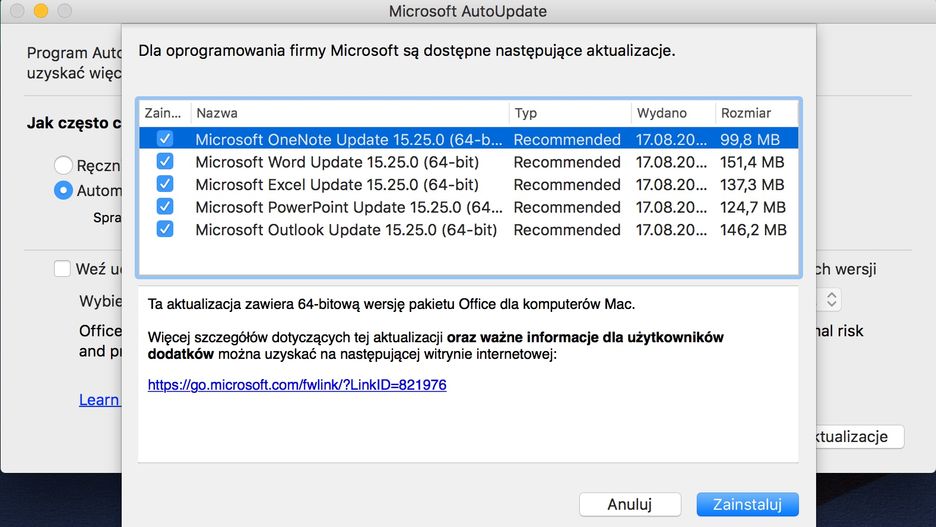Sort by the Wydano column header
Image resolution: width=936 pixels, height=527 pixels.
pyautogui.click(x=673, y=113)
